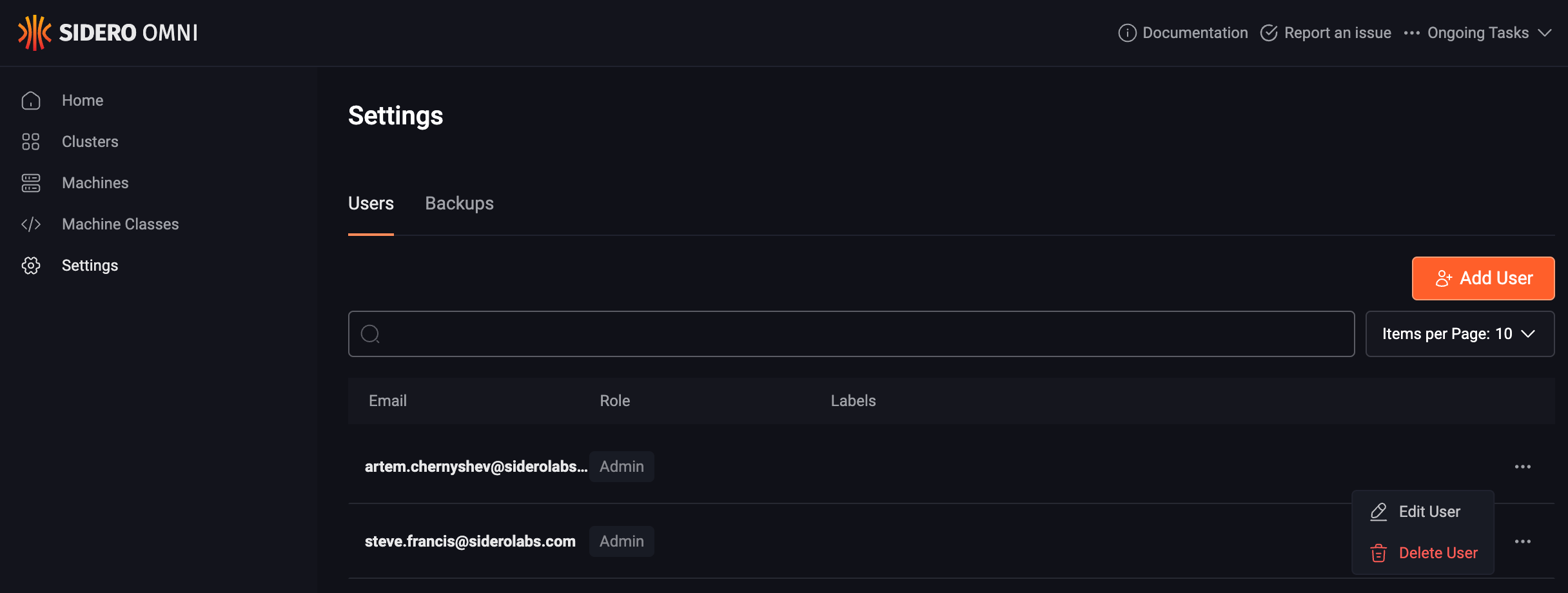This screenshot has height=593, width=1568.
Task: Click the Machines server icon
Action: (31, 183)
